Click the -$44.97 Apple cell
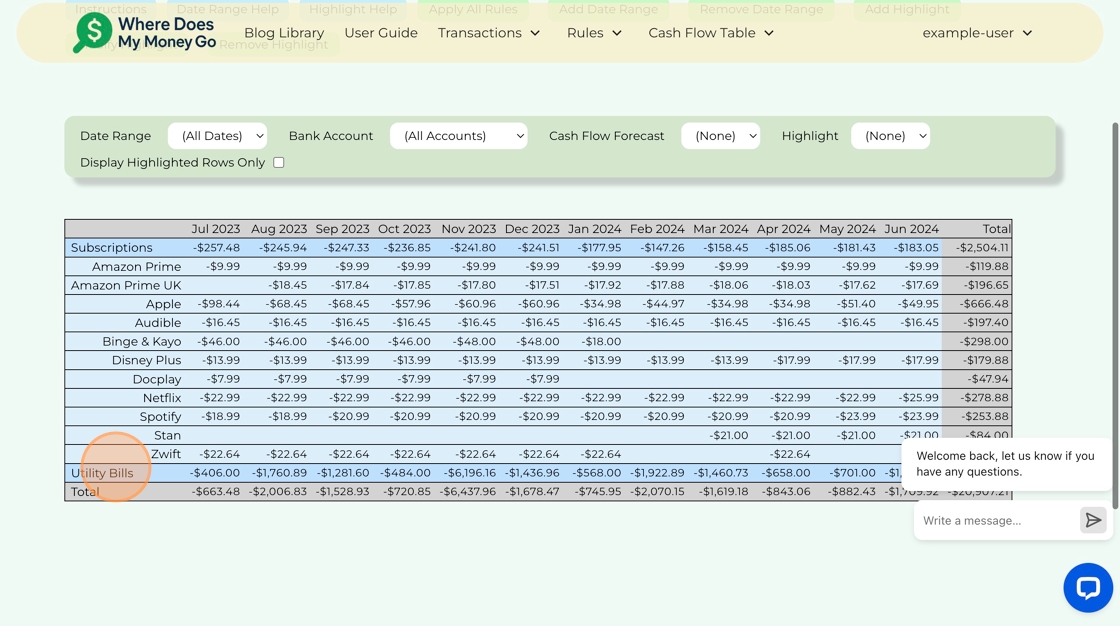The height and width of the screenshot is (626, 1120). (x=664, y=304)
